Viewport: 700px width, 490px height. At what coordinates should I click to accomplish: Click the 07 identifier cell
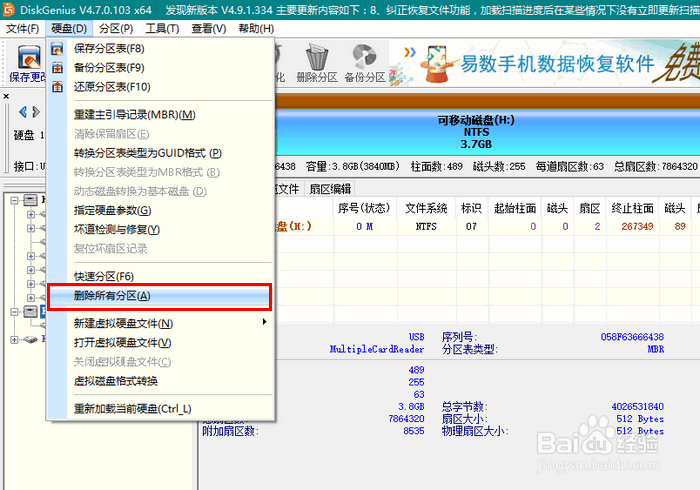pyautogui.click(x=471, y=227)
